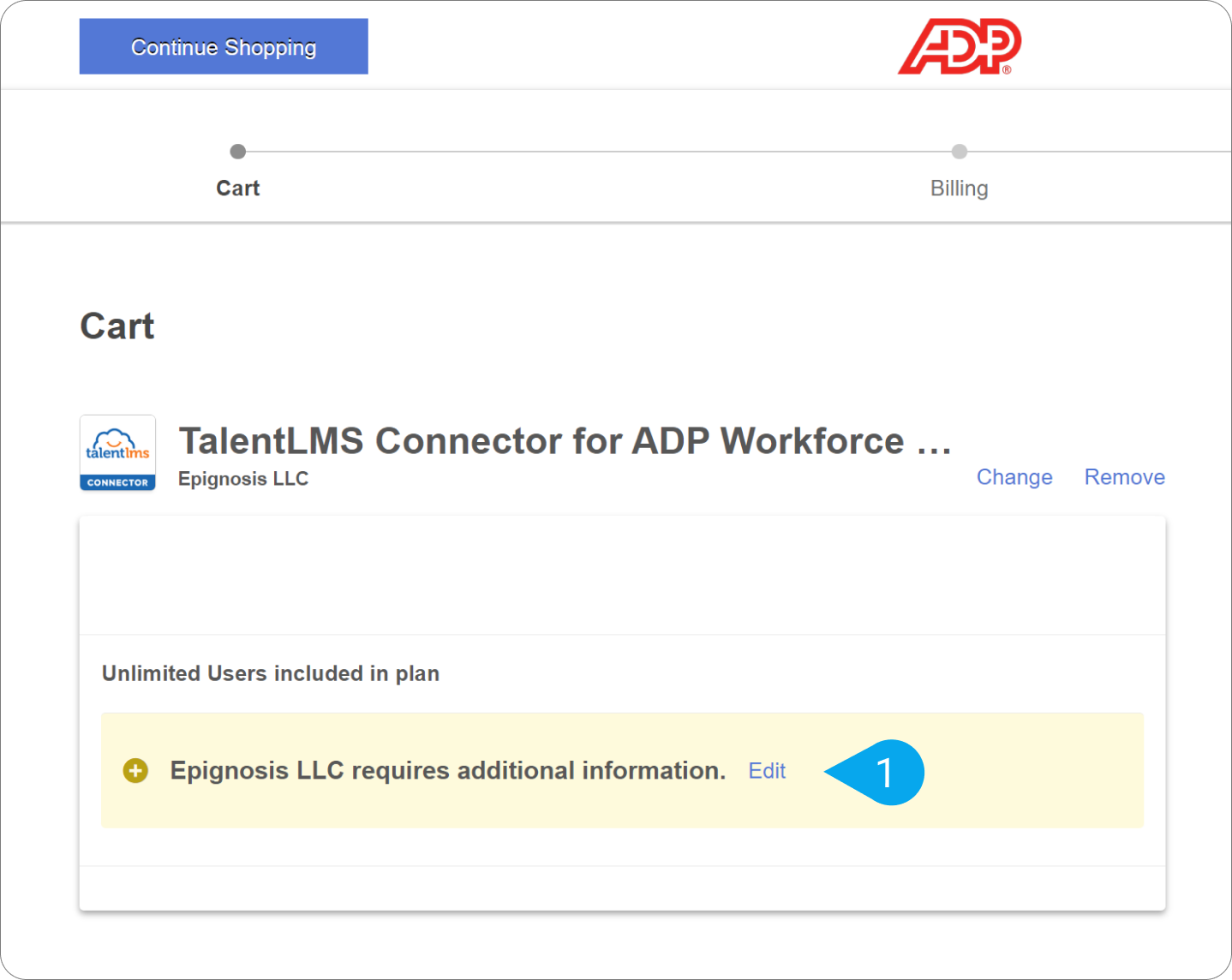Remove TalentLMS Connector from cart

click(1124, 477)
